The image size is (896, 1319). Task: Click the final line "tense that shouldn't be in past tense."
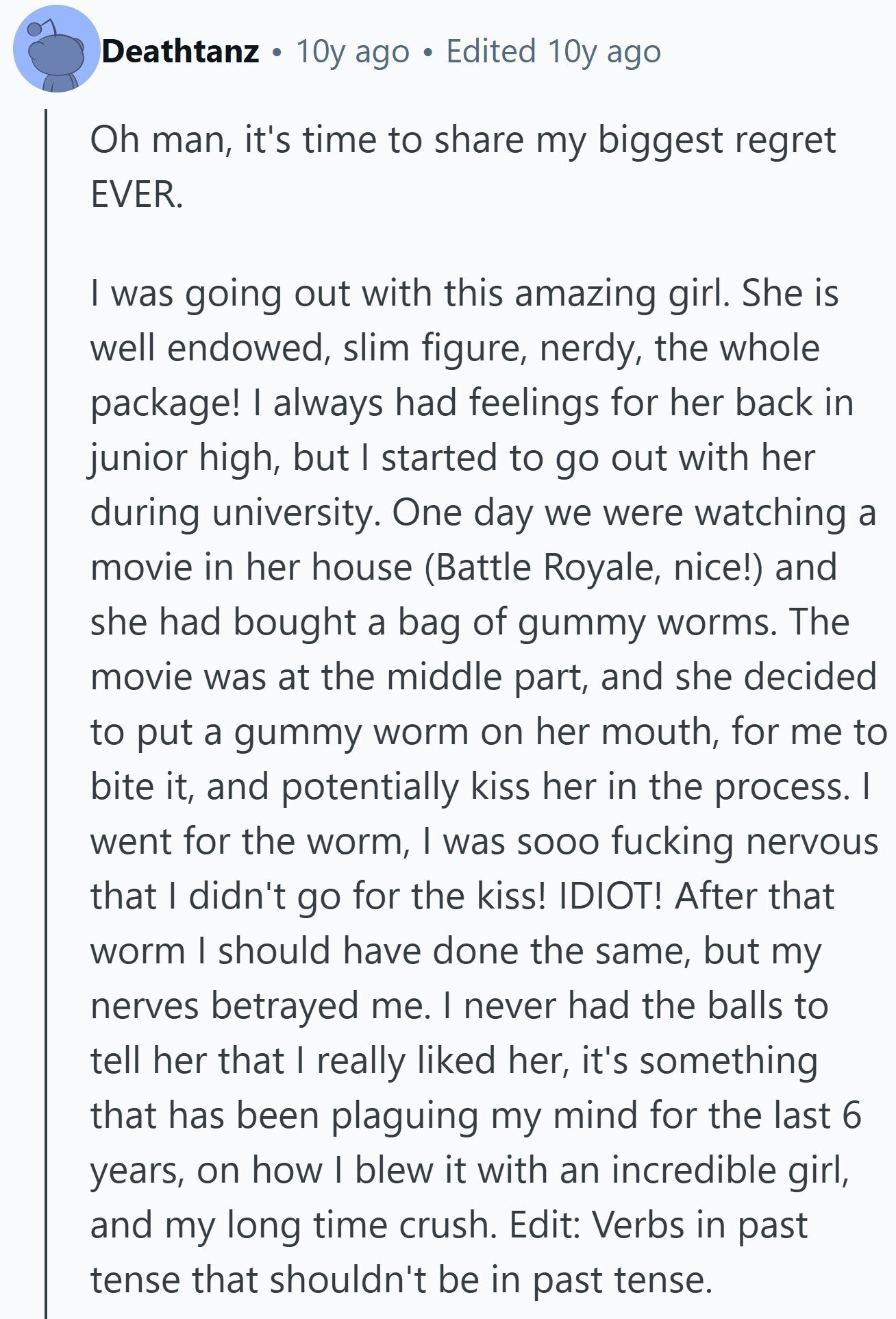click(401, 1280)
